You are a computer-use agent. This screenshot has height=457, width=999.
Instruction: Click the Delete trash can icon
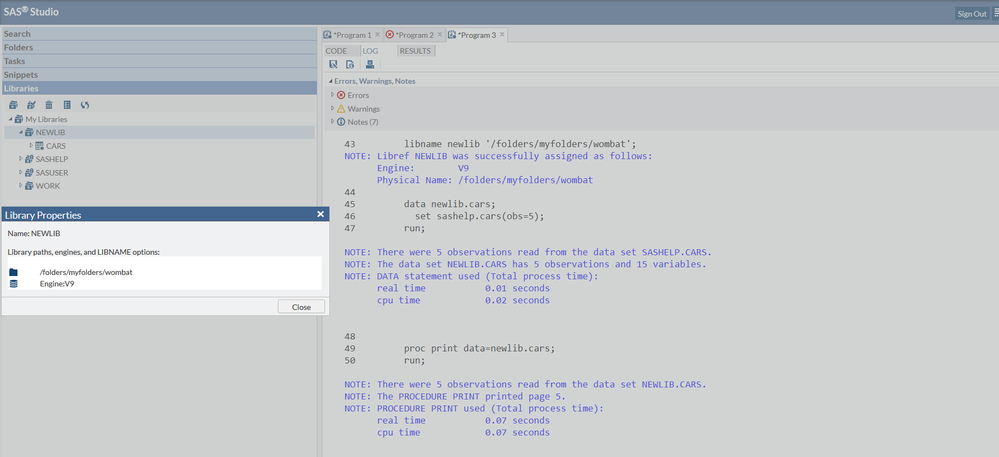[48, 104]
